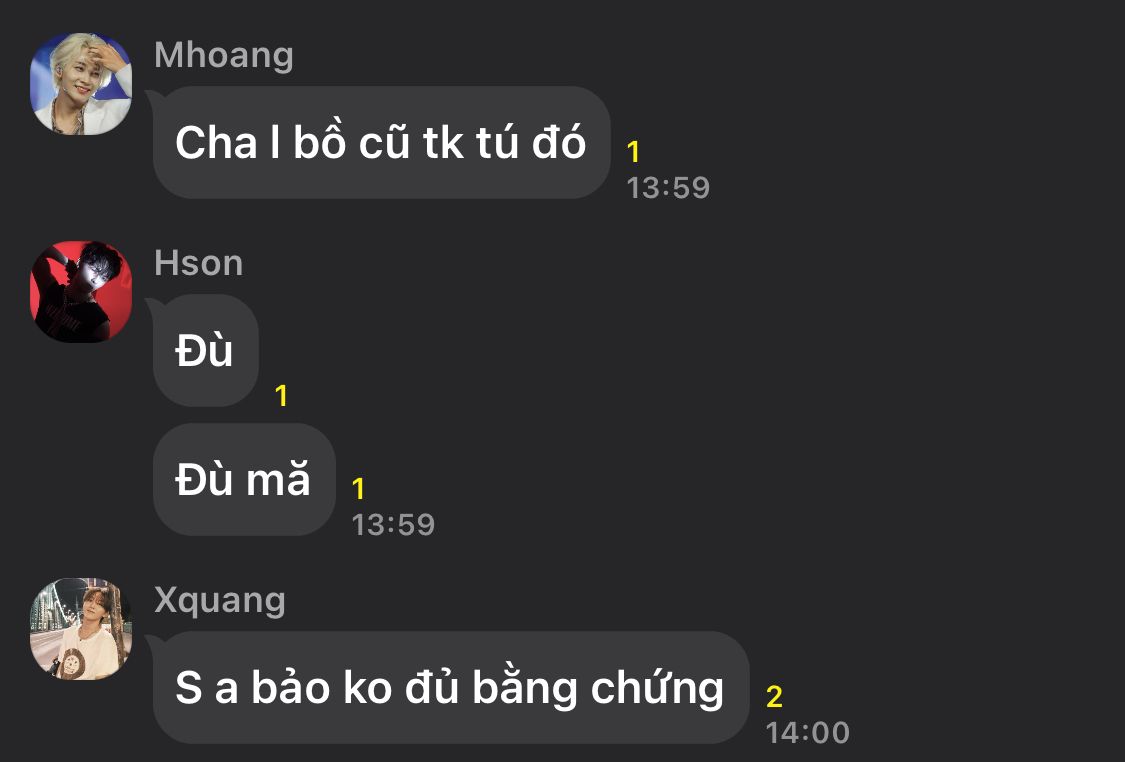Open Mhoang's profile picture
Screen dimensions: 1125x762
tap(81, 84)
